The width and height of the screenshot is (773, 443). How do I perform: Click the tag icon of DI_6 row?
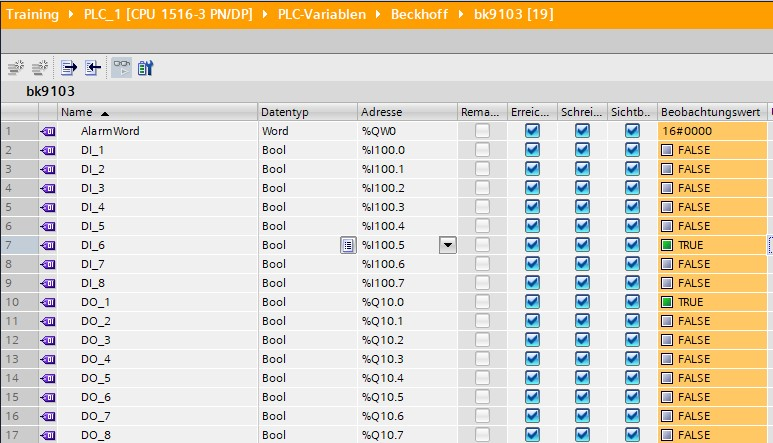coord(48,245)
